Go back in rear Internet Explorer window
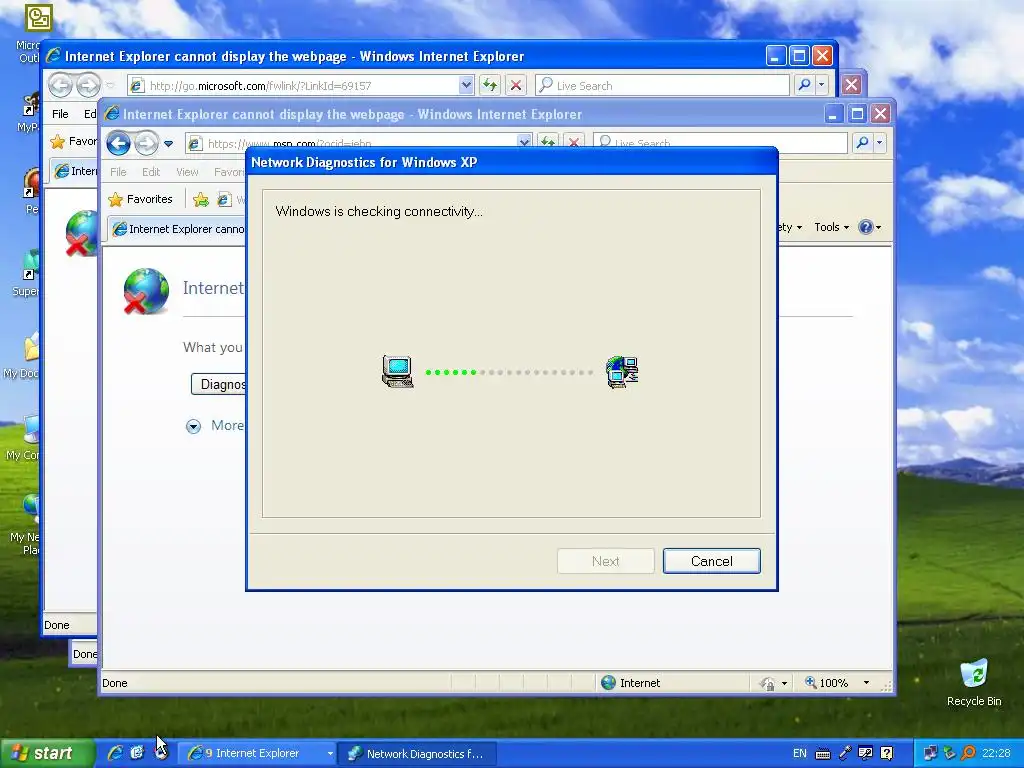This screenshot has width=1024, height=768. coord(60,85)
